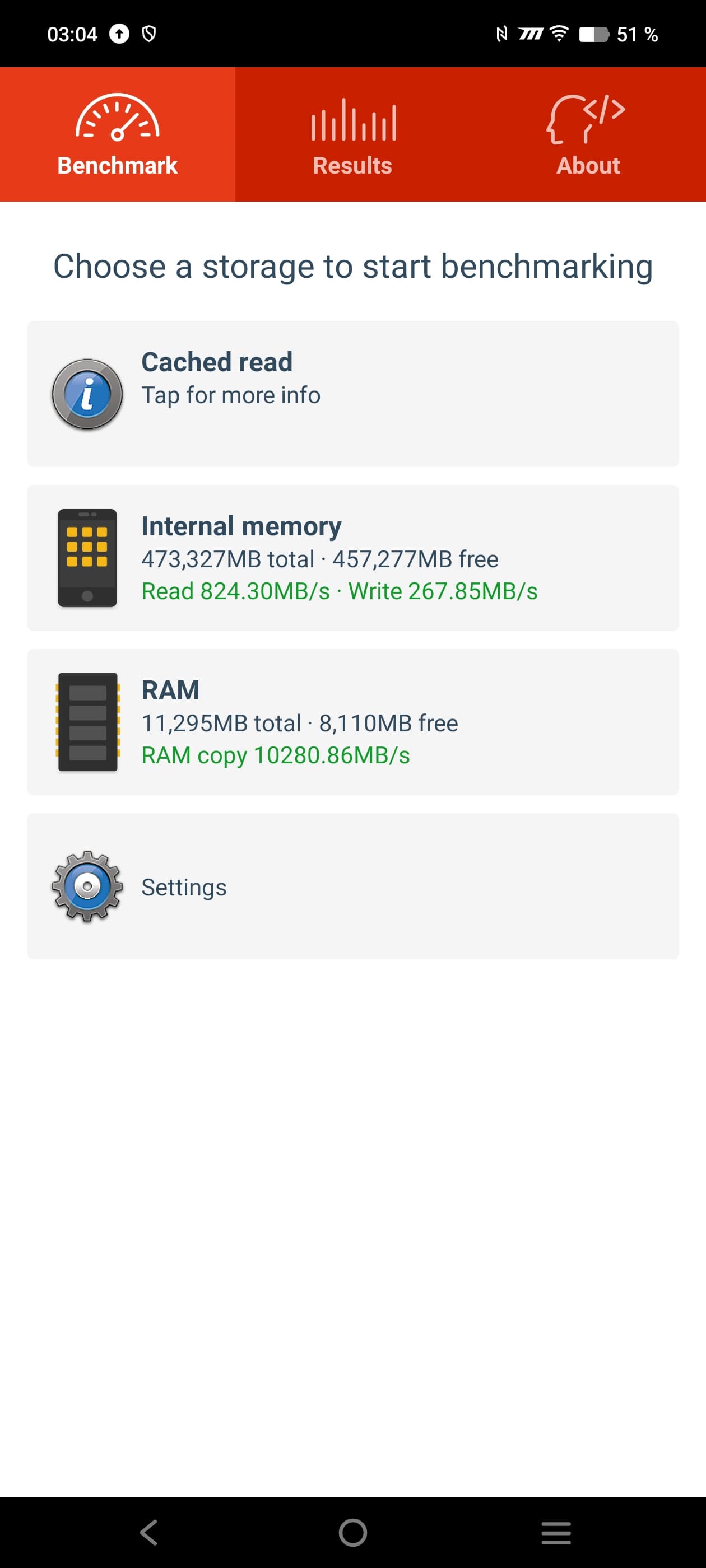Screen dimensions: 706x1568
Task: Select Internal memory title to benchmark
Action: (241, 526)
